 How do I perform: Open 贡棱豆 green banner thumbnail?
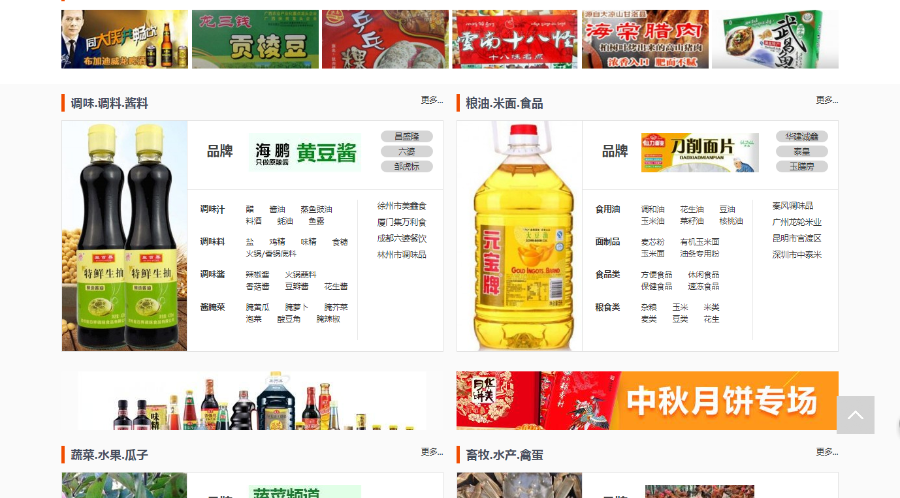pos(255,39)
